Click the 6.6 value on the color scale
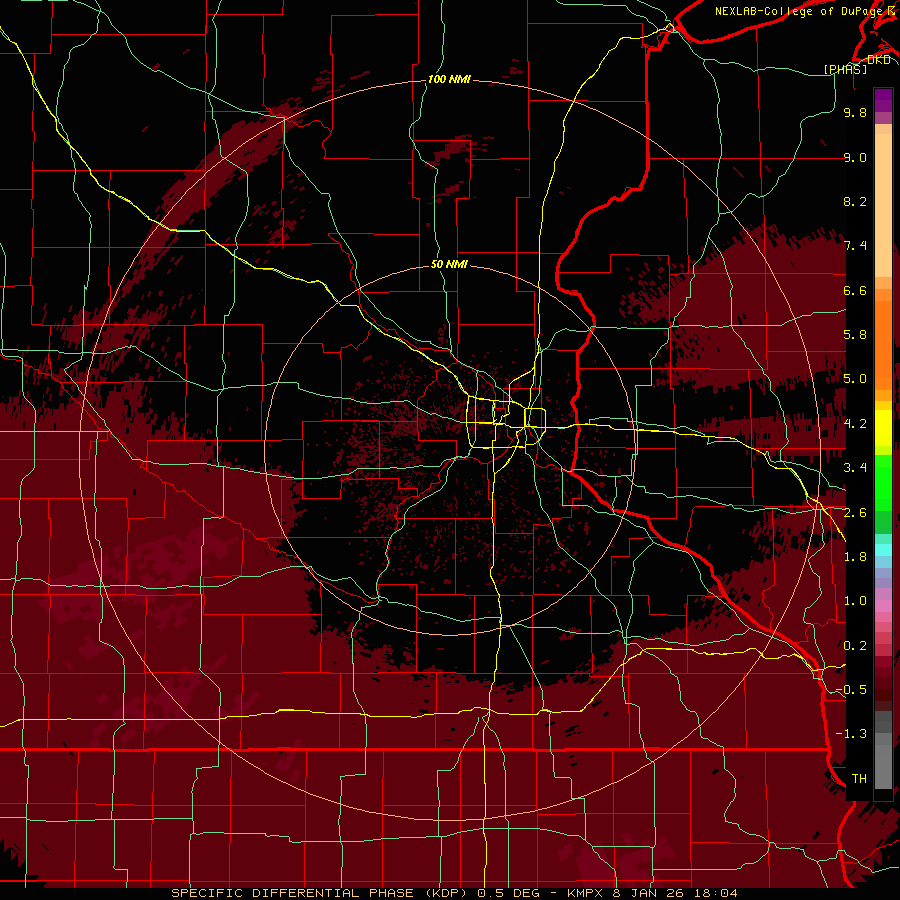Image resolution: width=900 pixels, height=900 pixels. point(855,290)
